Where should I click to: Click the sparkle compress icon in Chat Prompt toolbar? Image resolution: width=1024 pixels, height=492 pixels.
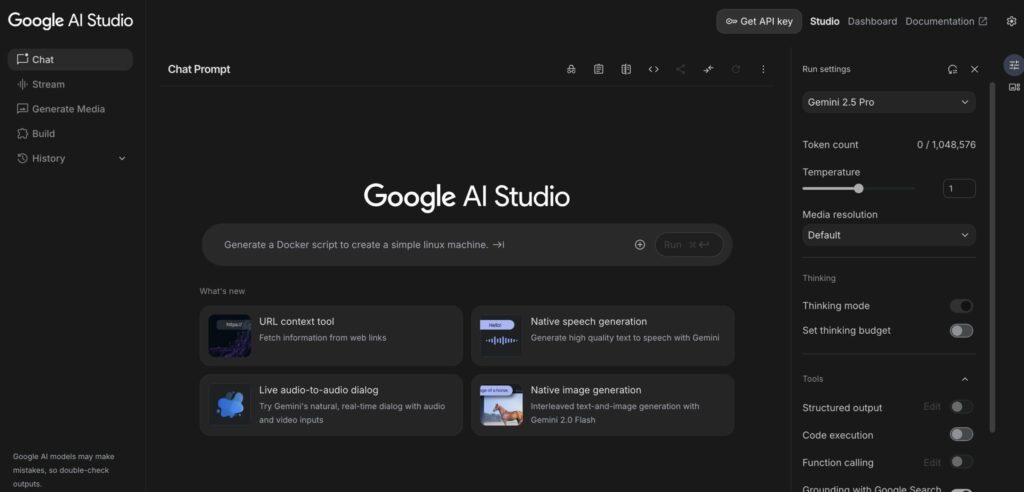point(708,69)
